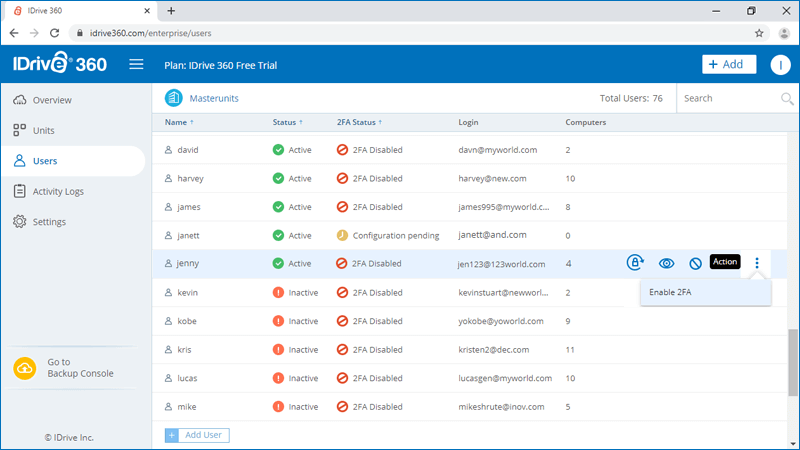800x450 pixels.
Task: Sort by 2FA Status column
Action: pyautogui.click(x=359, y=122)
